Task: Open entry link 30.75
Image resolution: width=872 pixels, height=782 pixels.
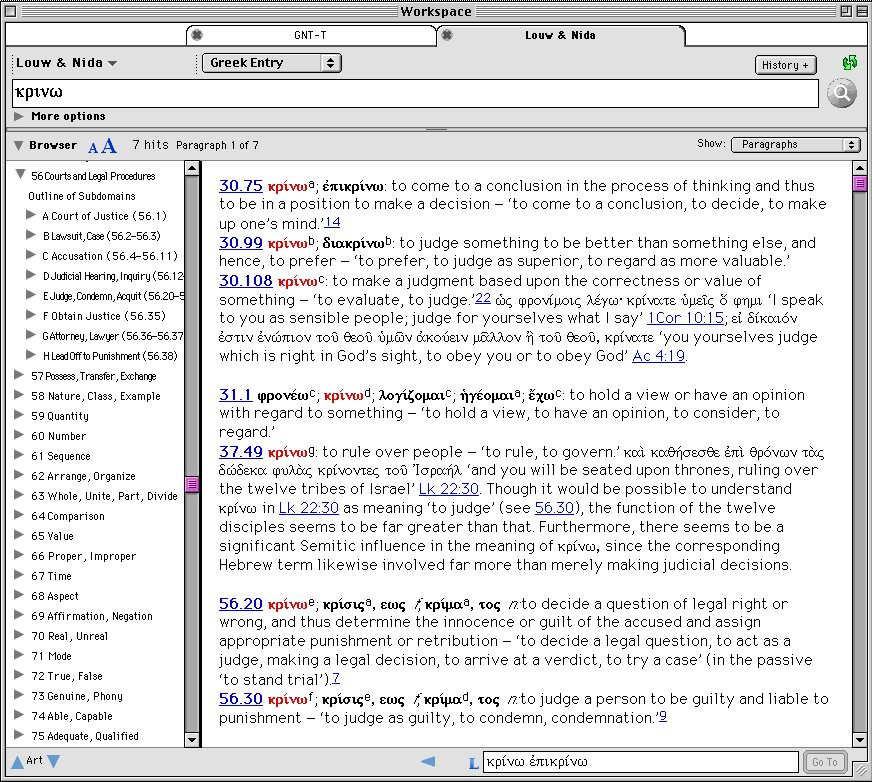Action: 240,186
